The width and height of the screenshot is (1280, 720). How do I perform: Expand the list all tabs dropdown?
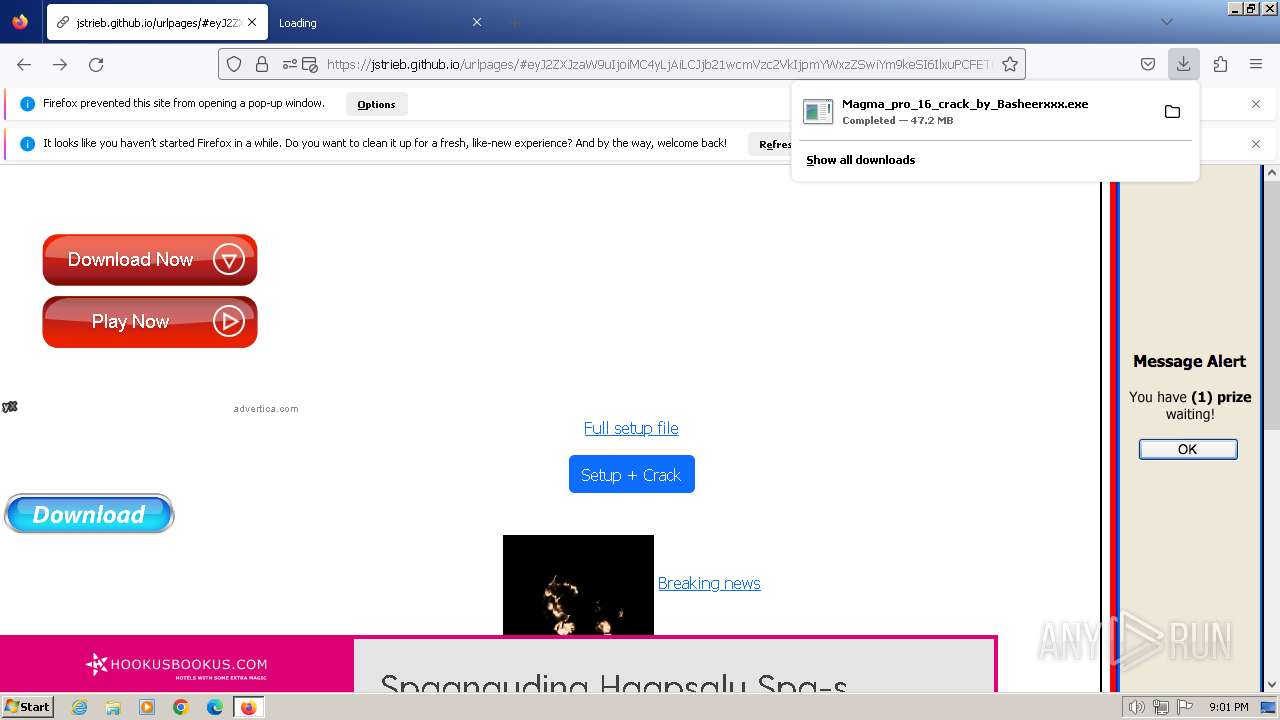coord(1166,22)
